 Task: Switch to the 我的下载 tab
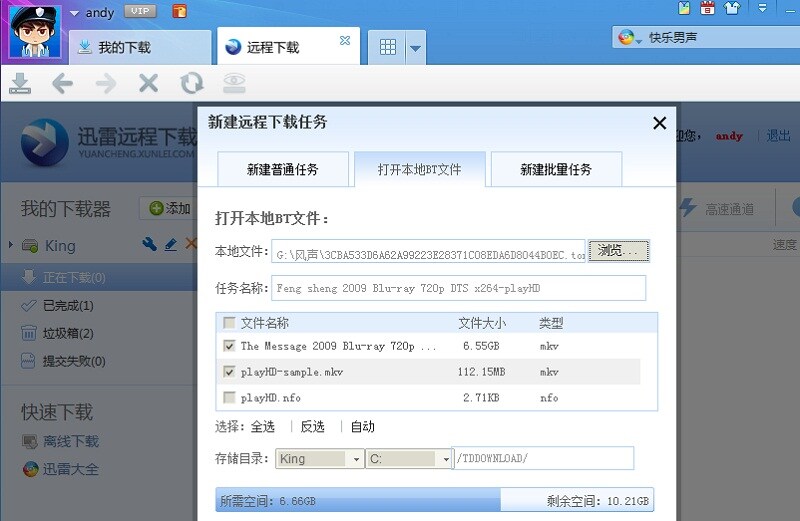(x=140, y=47)
